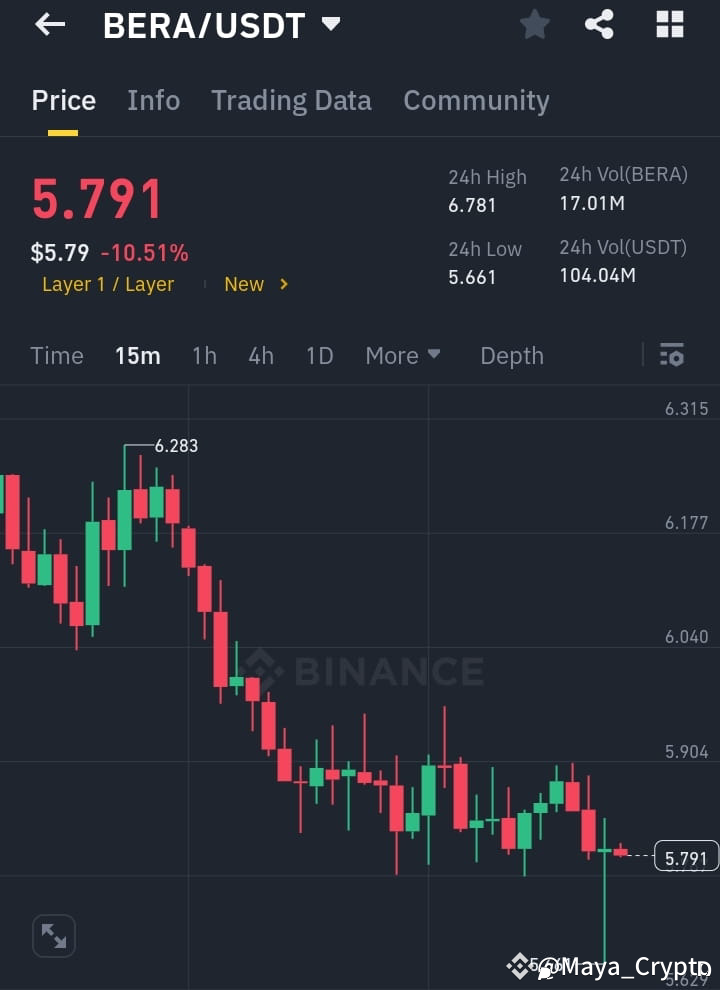Open chart settings icon beside Depth
720x990 pixels.
click(x=671, y=355)
